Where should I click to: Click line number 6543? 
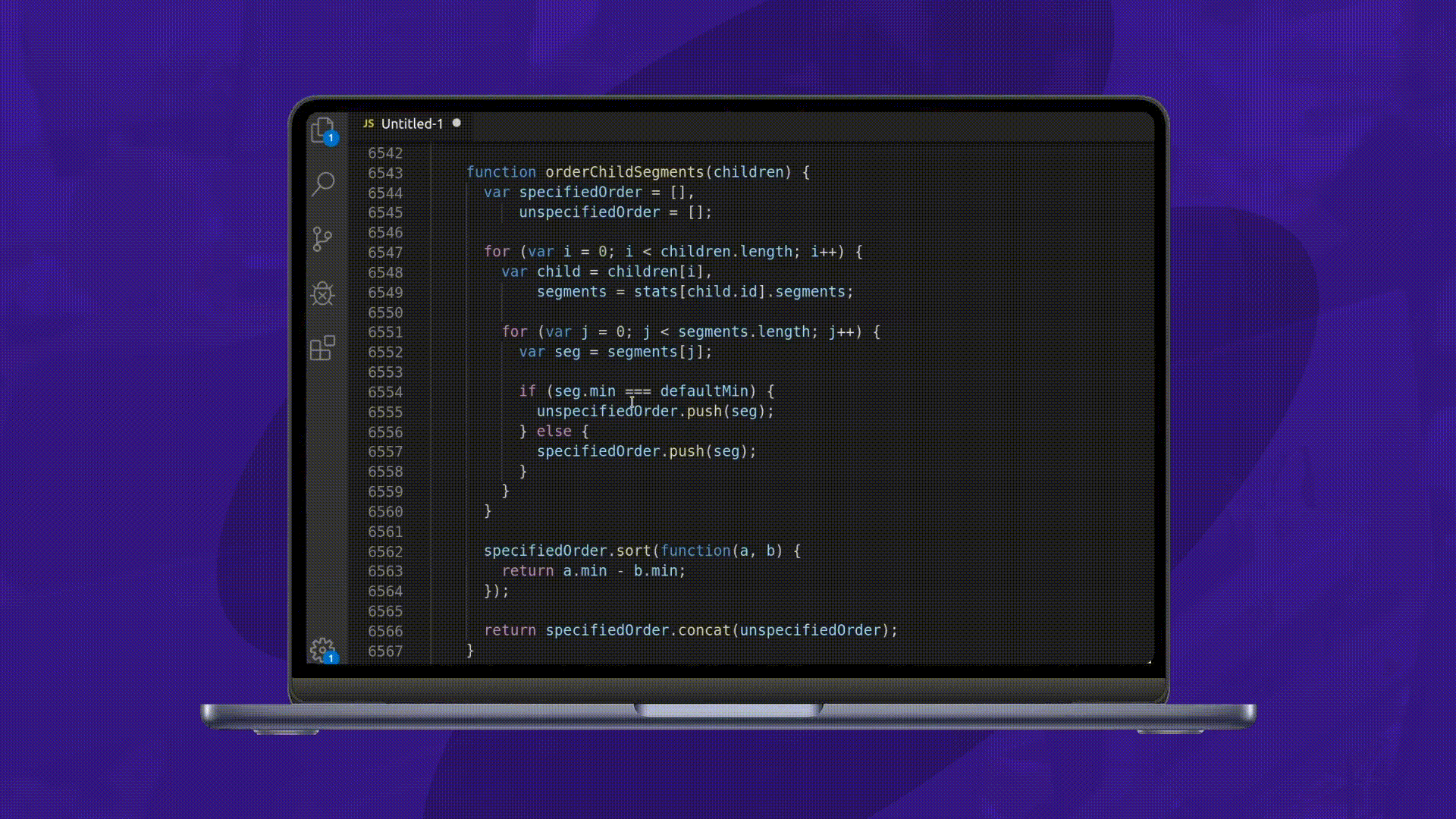(385, 173)
